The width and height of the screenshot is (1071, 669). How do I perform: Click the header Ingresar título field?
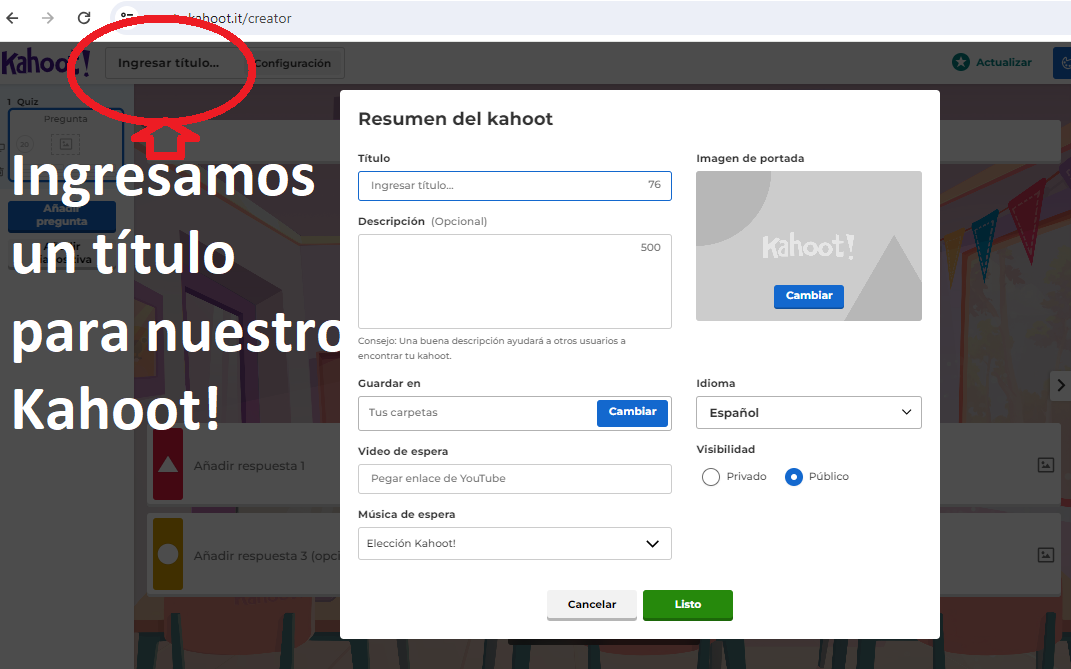tap(169, 63)
